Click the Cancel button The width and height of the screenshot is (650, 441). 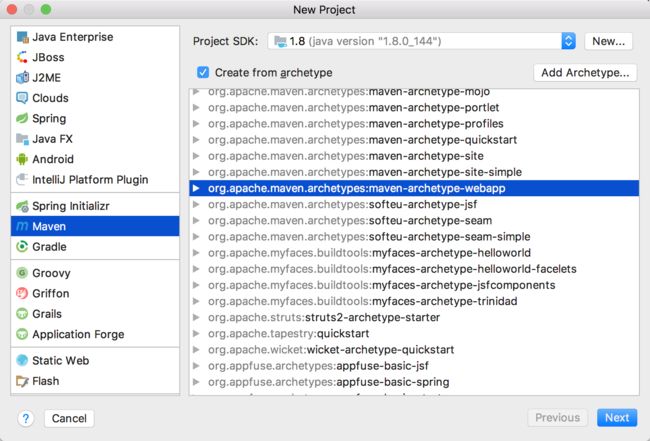point(69,418)
